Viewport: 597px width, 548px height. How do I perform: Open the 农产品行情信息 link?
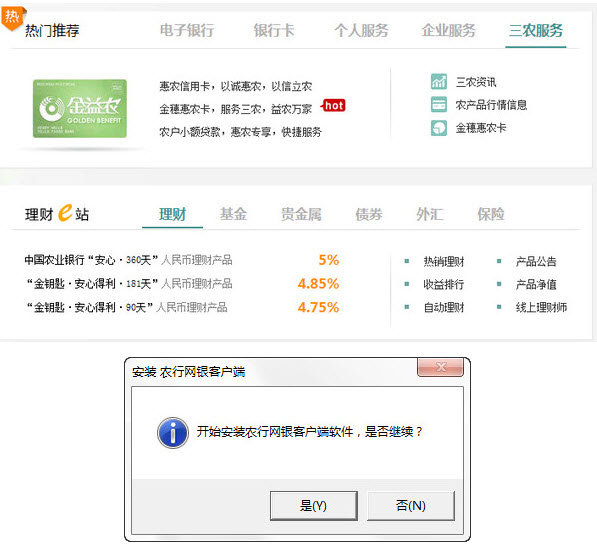[x=491, y=105]
